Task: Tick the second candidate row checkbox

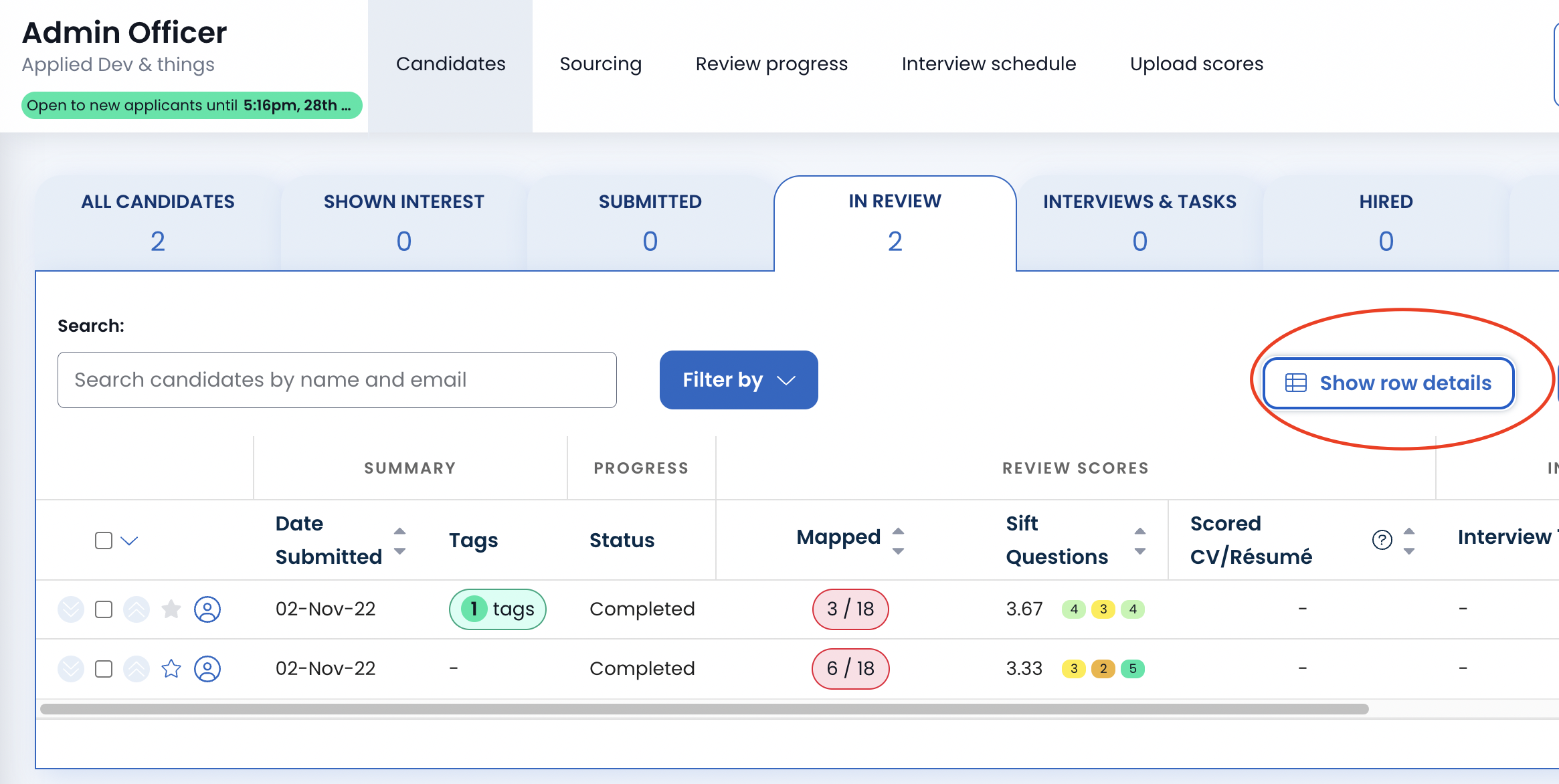Action: tap(104, 669)
